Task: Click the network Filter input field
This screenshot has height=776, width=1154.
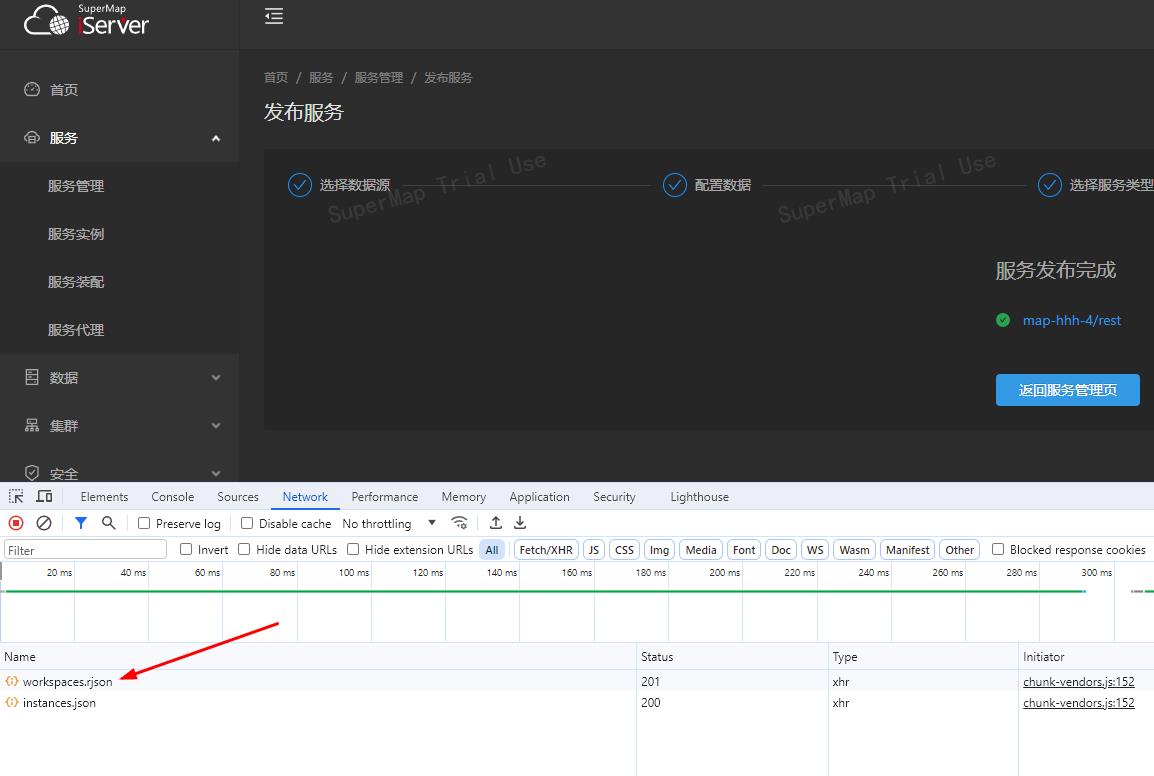Action: pyautogui.click(x=85, y=550)
